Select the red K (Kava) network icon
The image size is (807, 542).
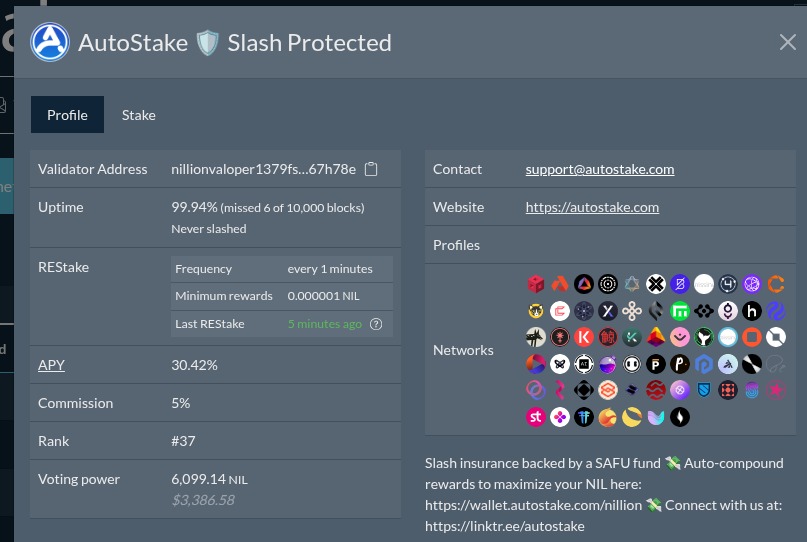pyautogui.click(x=584, y=337)
